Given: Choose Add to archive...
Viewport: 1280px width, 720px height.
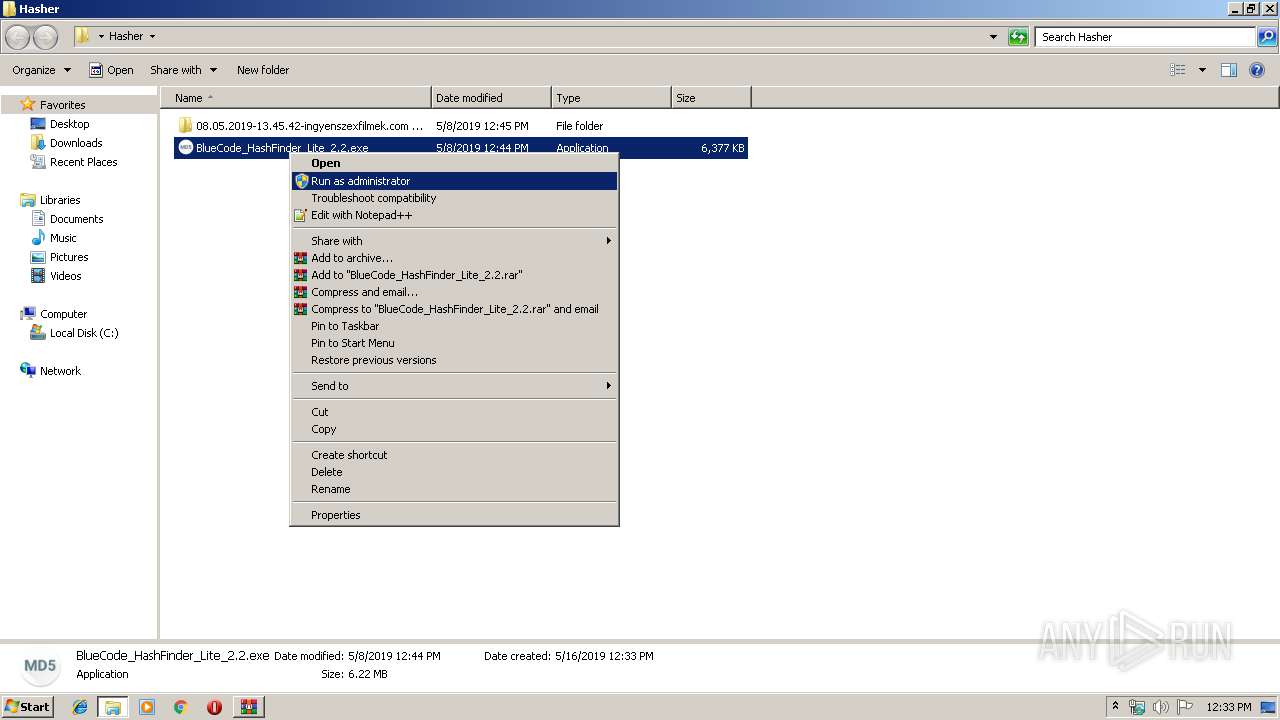Looking at the screenshot, I should [454, 258].
